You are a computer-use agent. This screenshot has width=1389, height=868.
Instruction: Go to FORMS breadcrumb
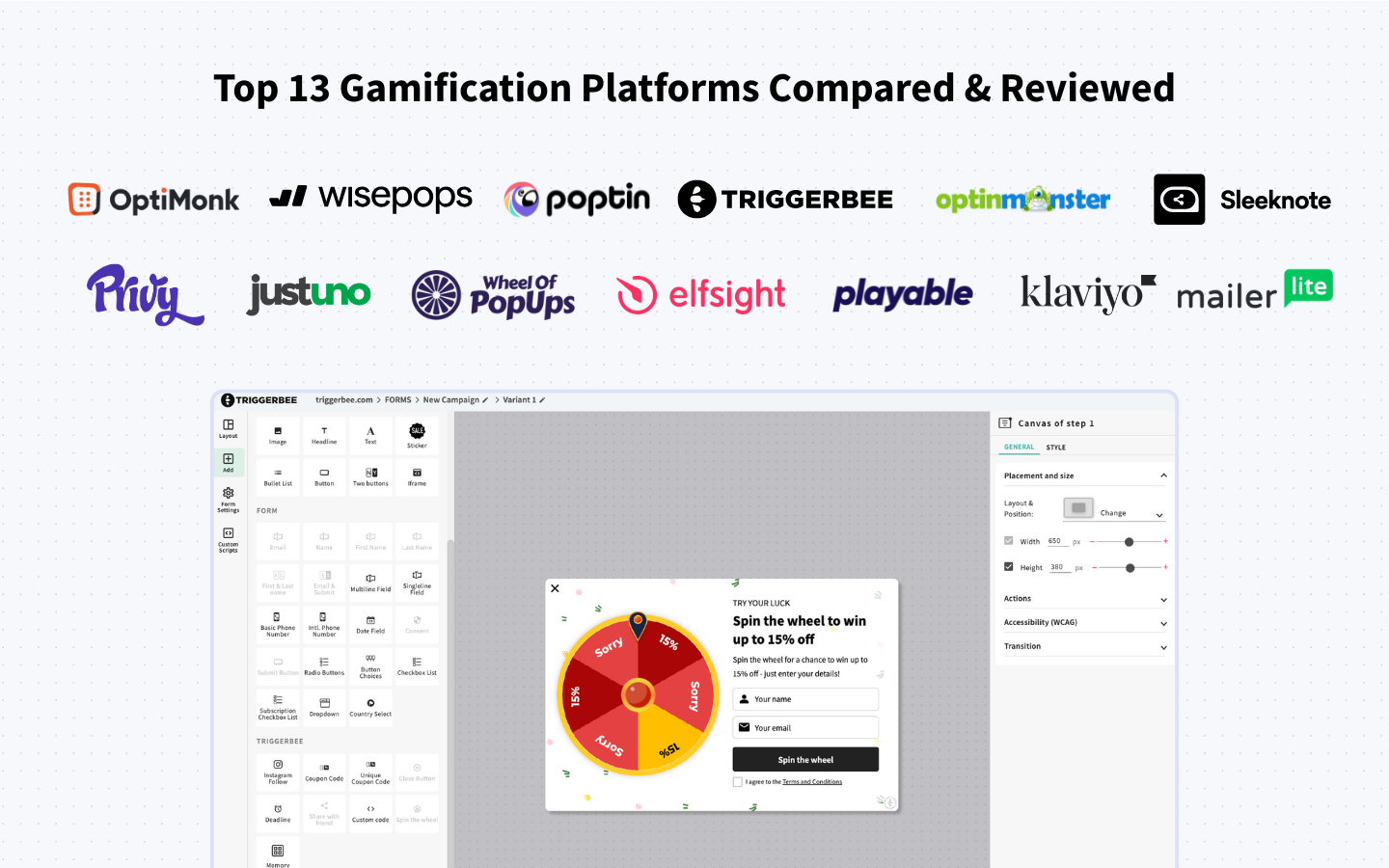click(398, 400)
